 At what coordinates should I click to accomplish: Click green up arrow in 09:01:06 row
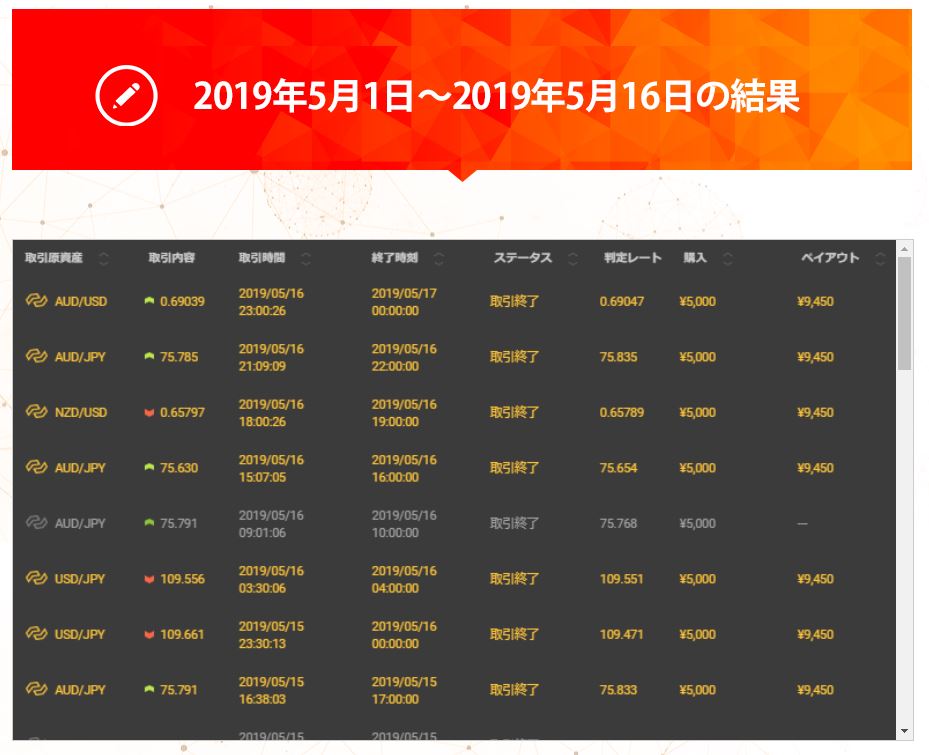149,523
